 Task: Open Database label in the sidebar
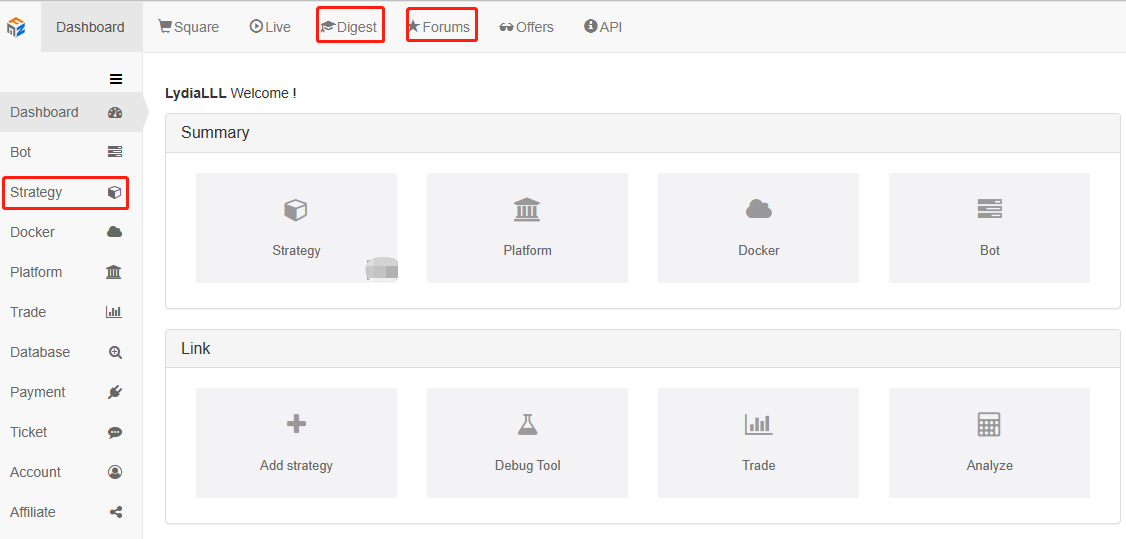40,352
